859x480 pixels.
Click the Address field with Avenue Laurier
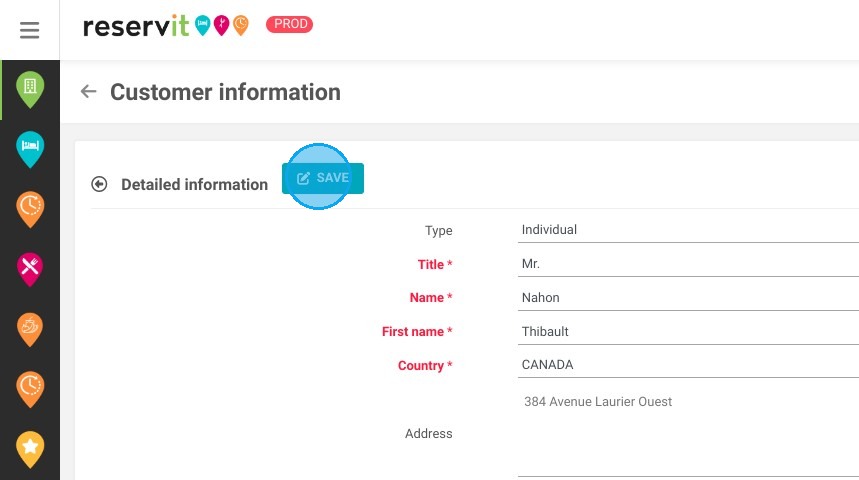688,433
